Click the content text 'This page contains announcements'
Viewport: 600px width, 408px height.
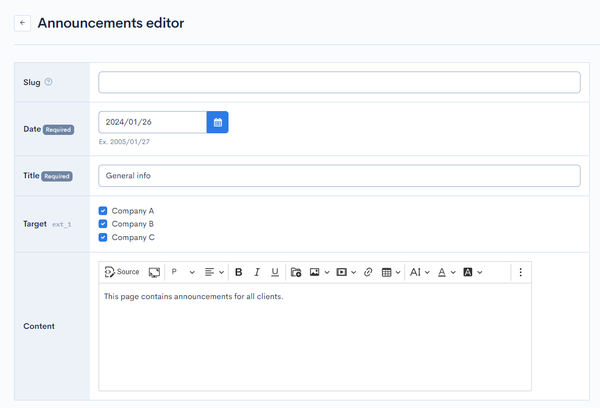(x=168, y=297)
